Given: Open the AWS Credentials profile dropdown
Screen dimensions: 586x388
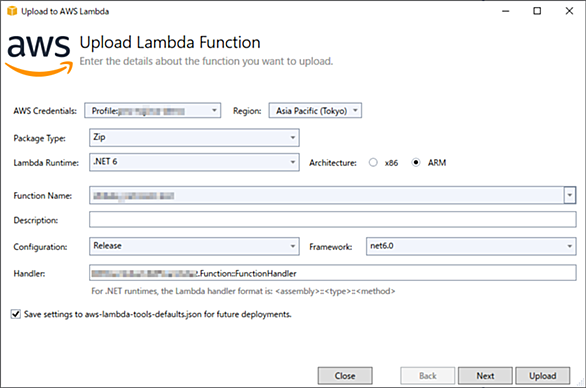Looking at the screenshot, I should click(152, 111).
